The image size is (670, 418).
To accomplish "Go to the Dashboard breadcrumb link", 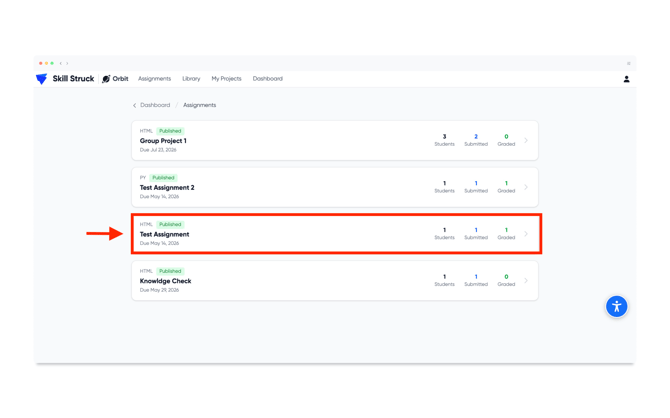I will point(155,105).
